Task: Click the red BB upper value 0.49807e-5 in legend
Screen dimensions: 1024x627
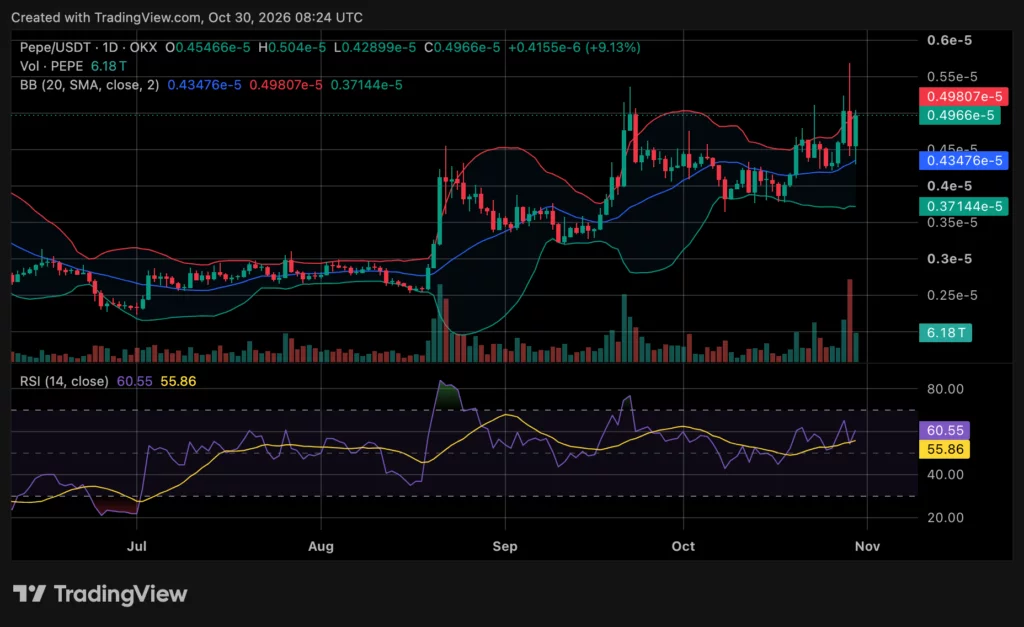Action: (286, 85)
